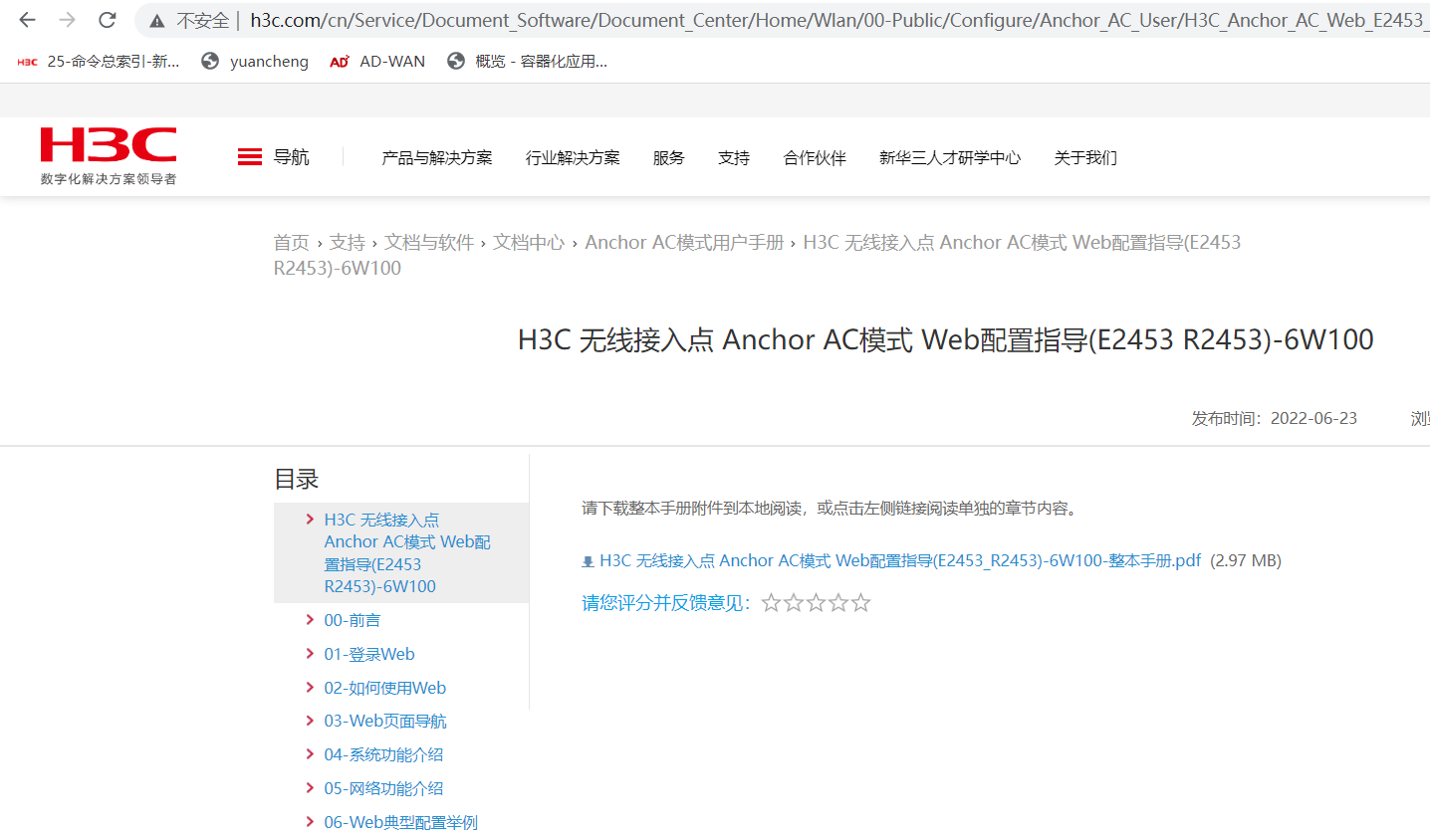
Task: Open the 概览 - 容器化应用 bookmark
Action: tap(528, 62)
